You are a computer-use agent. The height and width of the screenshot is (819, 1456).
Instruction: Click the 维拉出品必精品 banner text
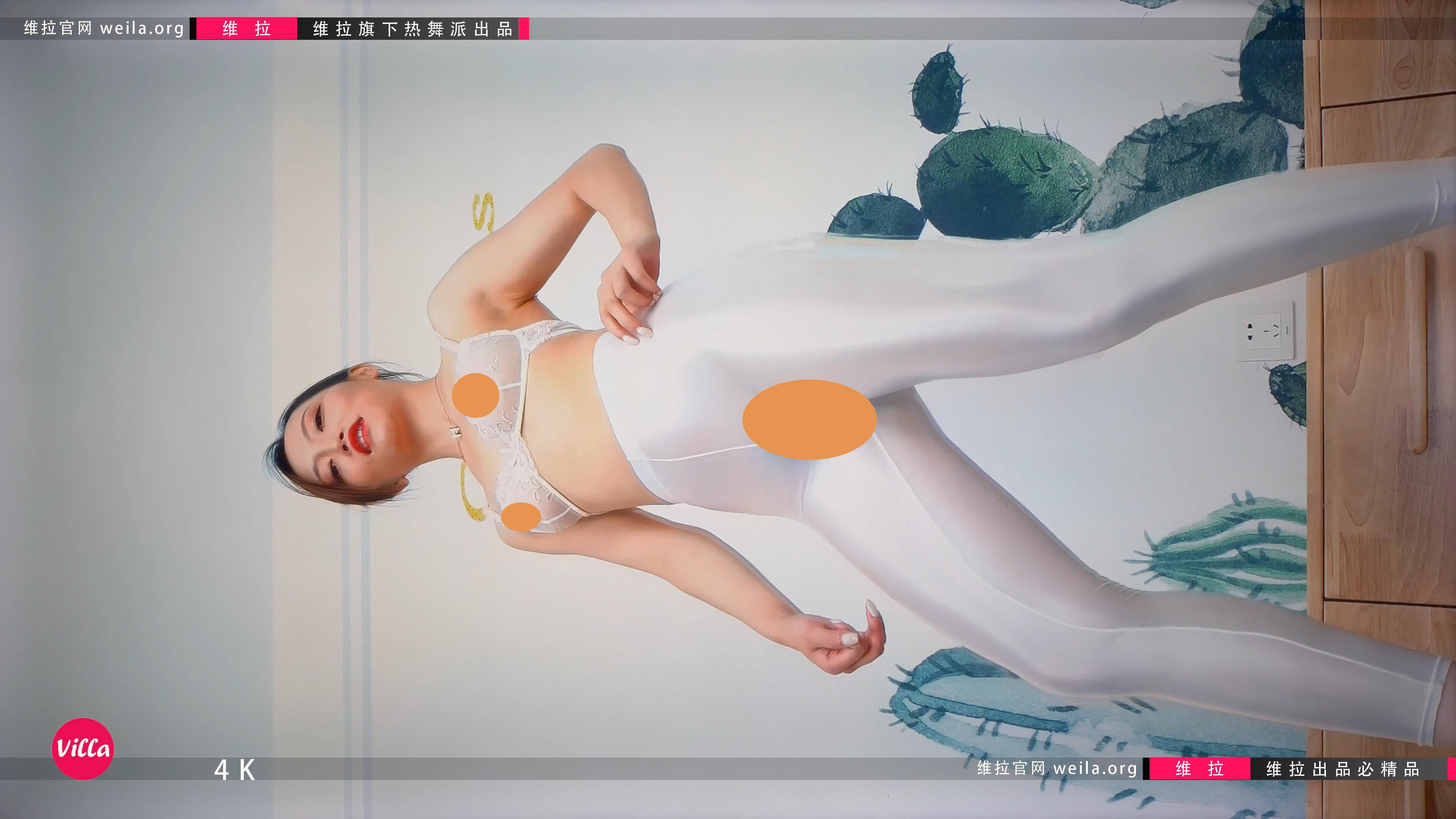1342,769
